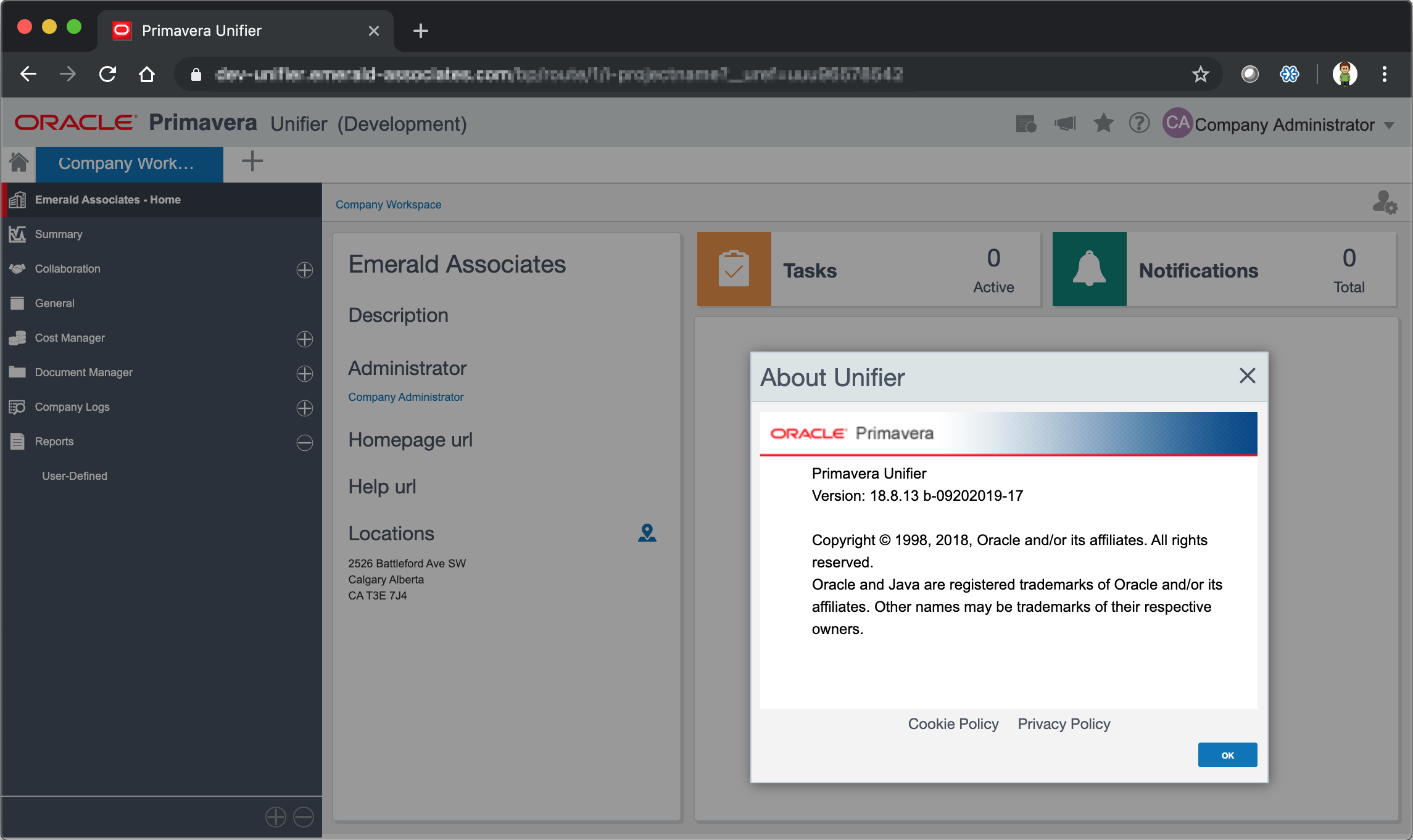Click the Company Logs icon
The image size is (1413, 840).
click(17, 407)
